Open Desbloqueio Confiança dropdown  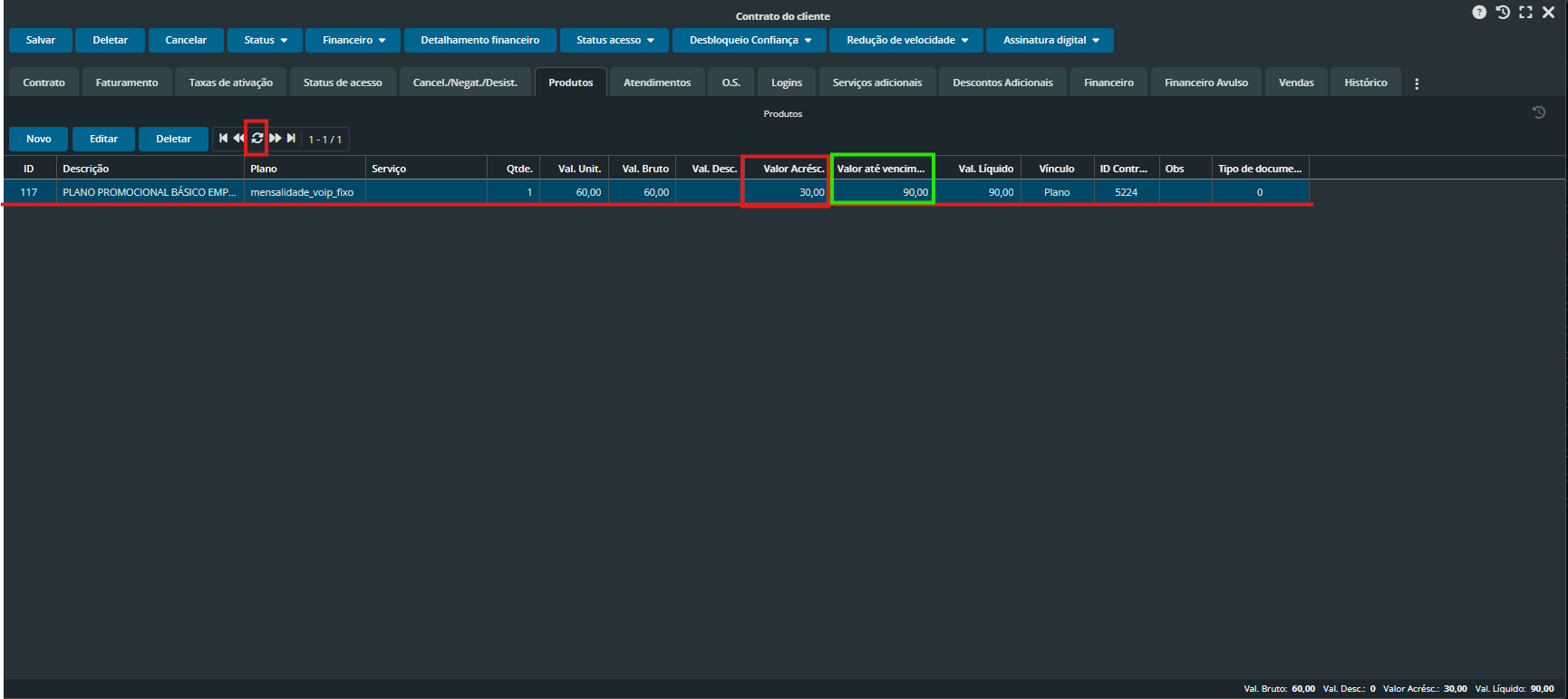click(x=750, y=41)
